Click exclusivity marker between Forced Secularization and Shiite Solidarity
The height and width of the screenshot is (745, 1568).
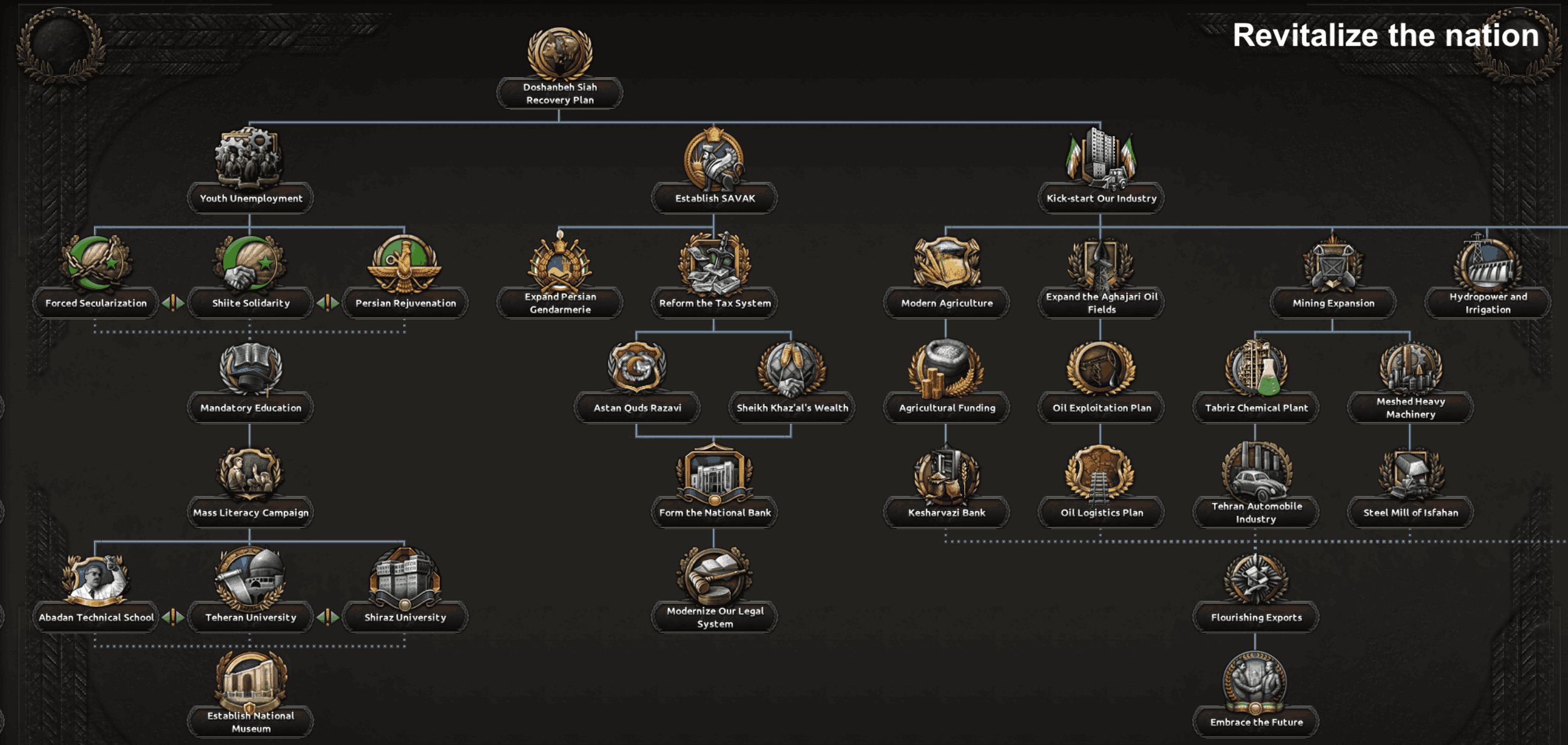coord(173,303)
